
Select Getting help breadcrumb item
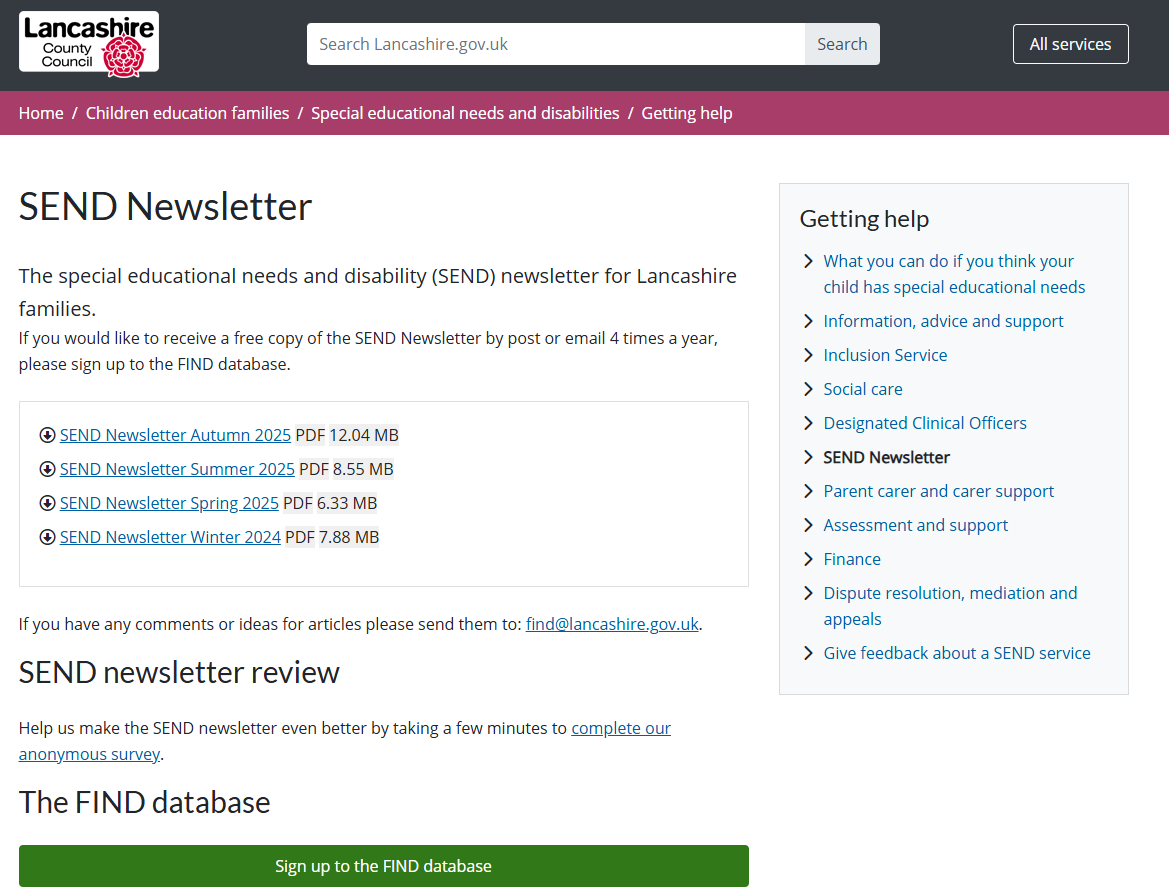[686, 113]
